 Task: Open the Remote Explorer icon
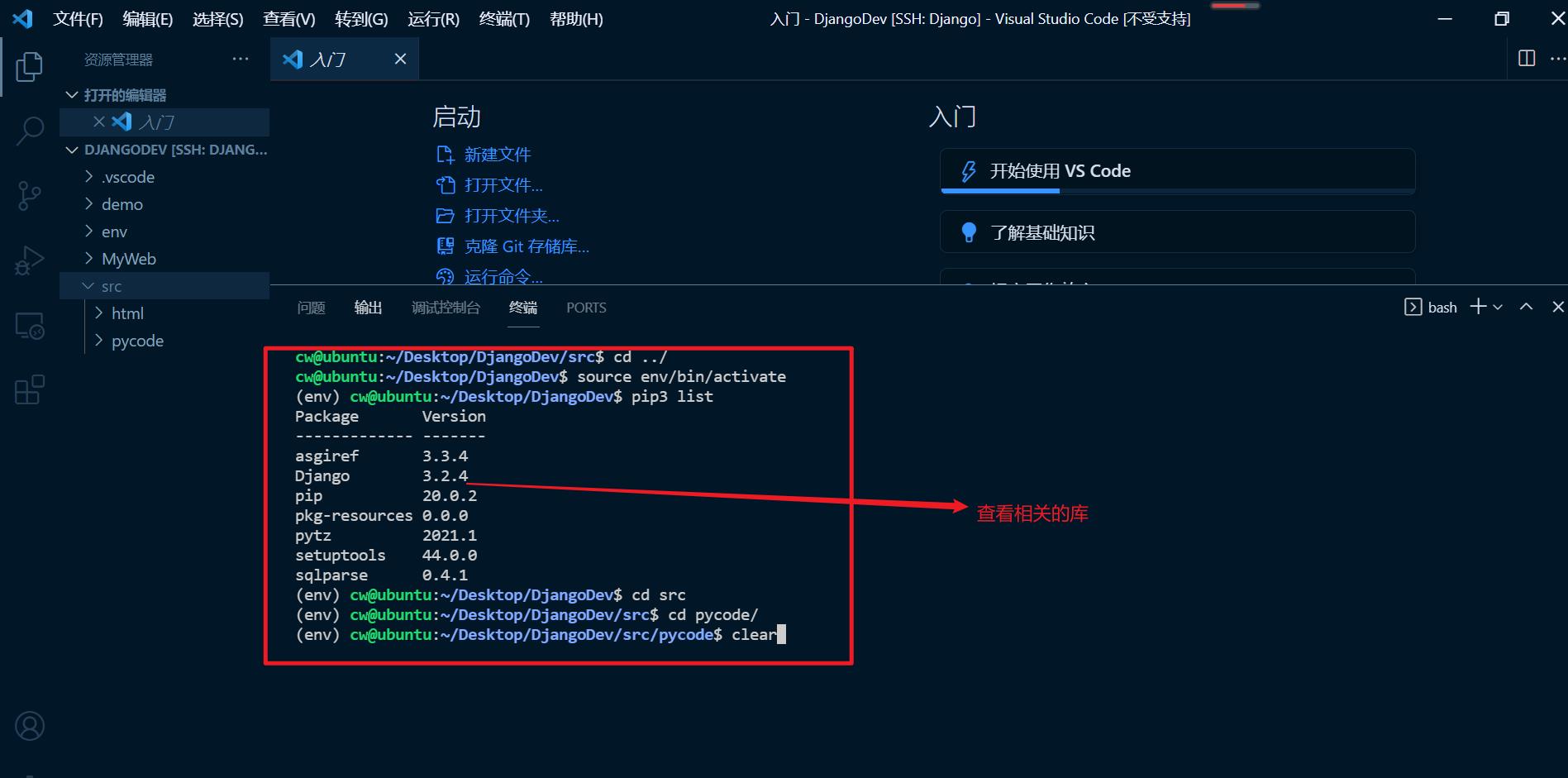(x=30, y=326)
